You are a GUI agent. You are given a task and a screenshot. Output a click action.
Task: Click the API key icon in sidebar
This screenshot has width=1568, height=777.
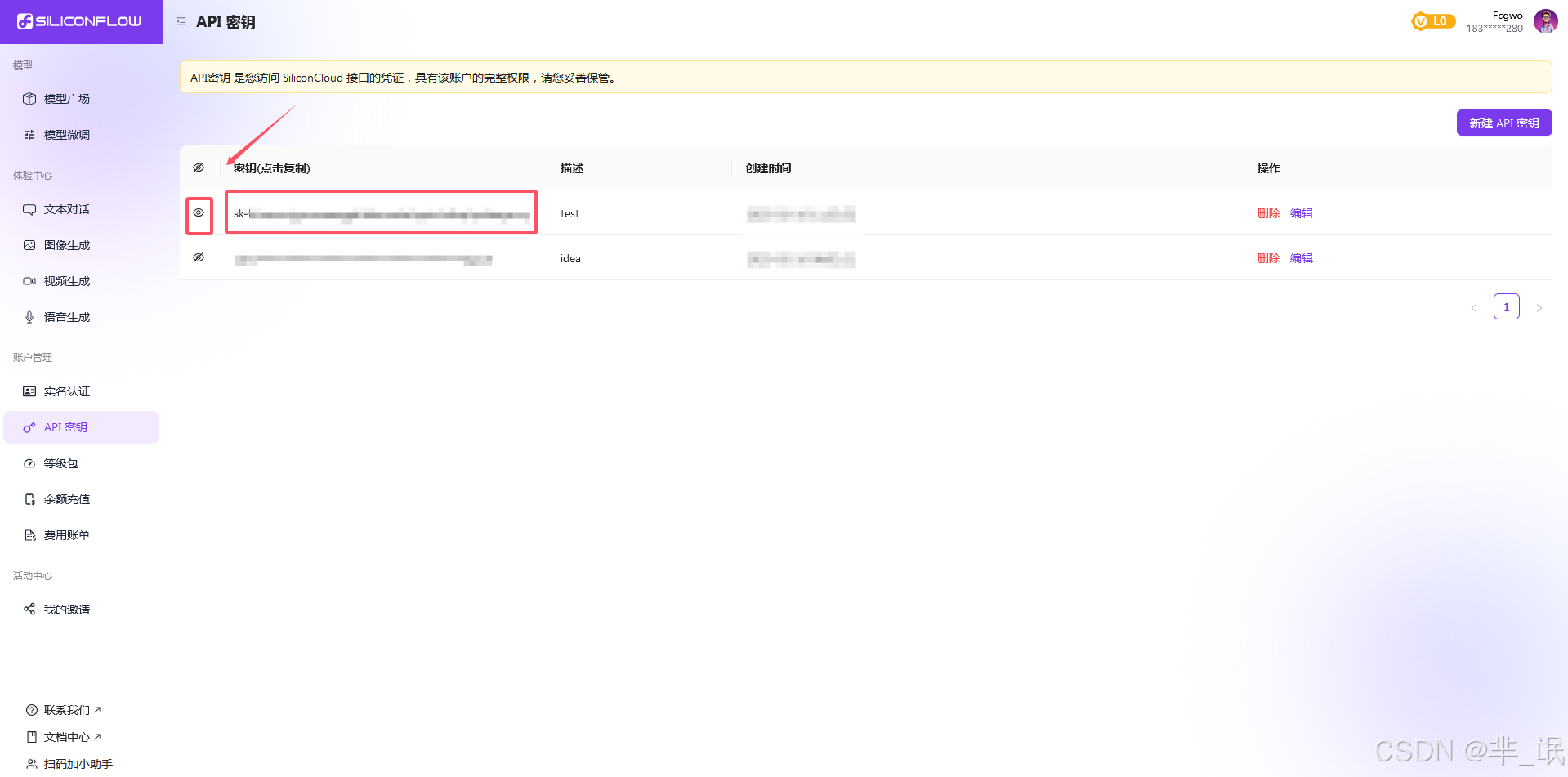click(x=29, y=427)
